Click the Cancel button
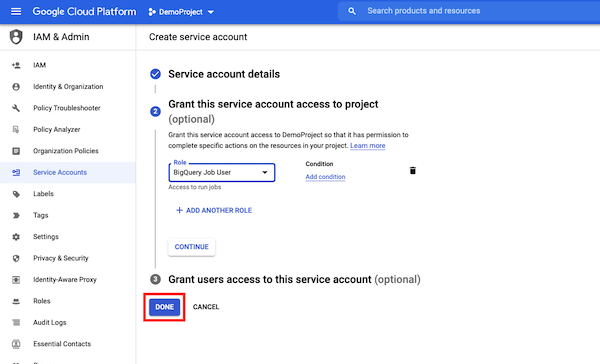600x364 pixels. 206,307
